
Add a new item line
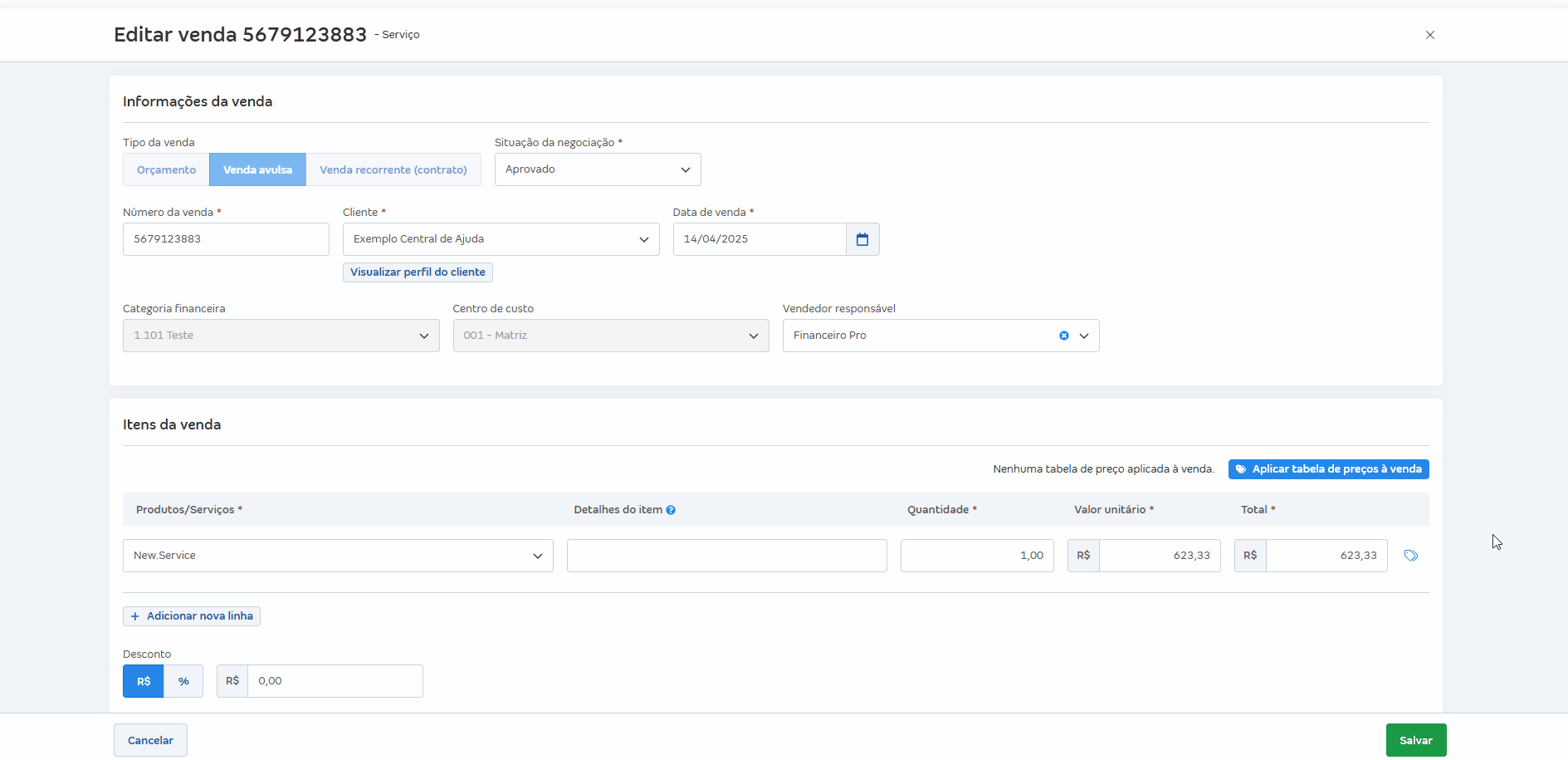click(x=192, y=616)
